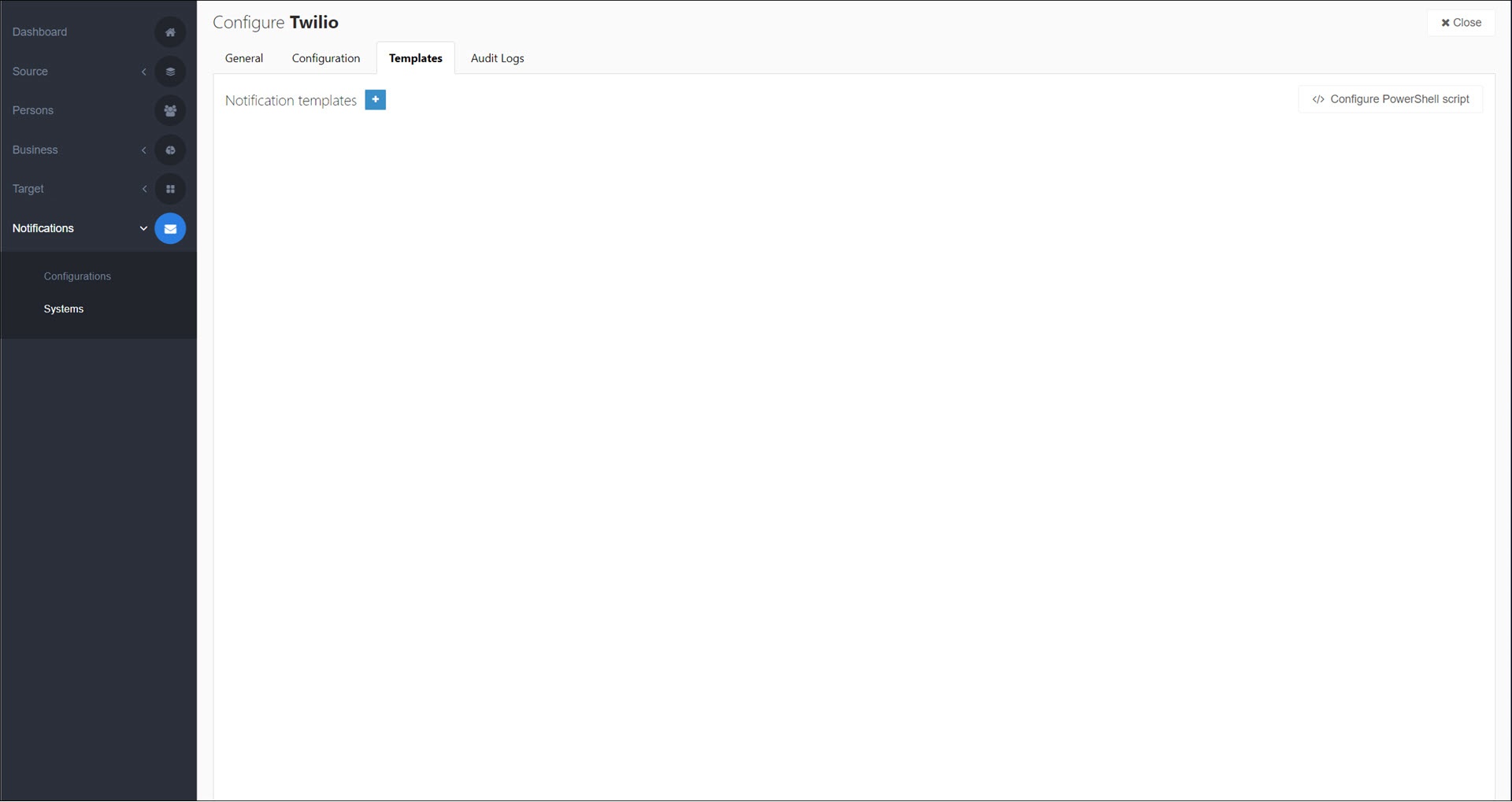Screen dimensions: 1512x802
Task: Click the Target grid icon
Action: tap(170, 189)
